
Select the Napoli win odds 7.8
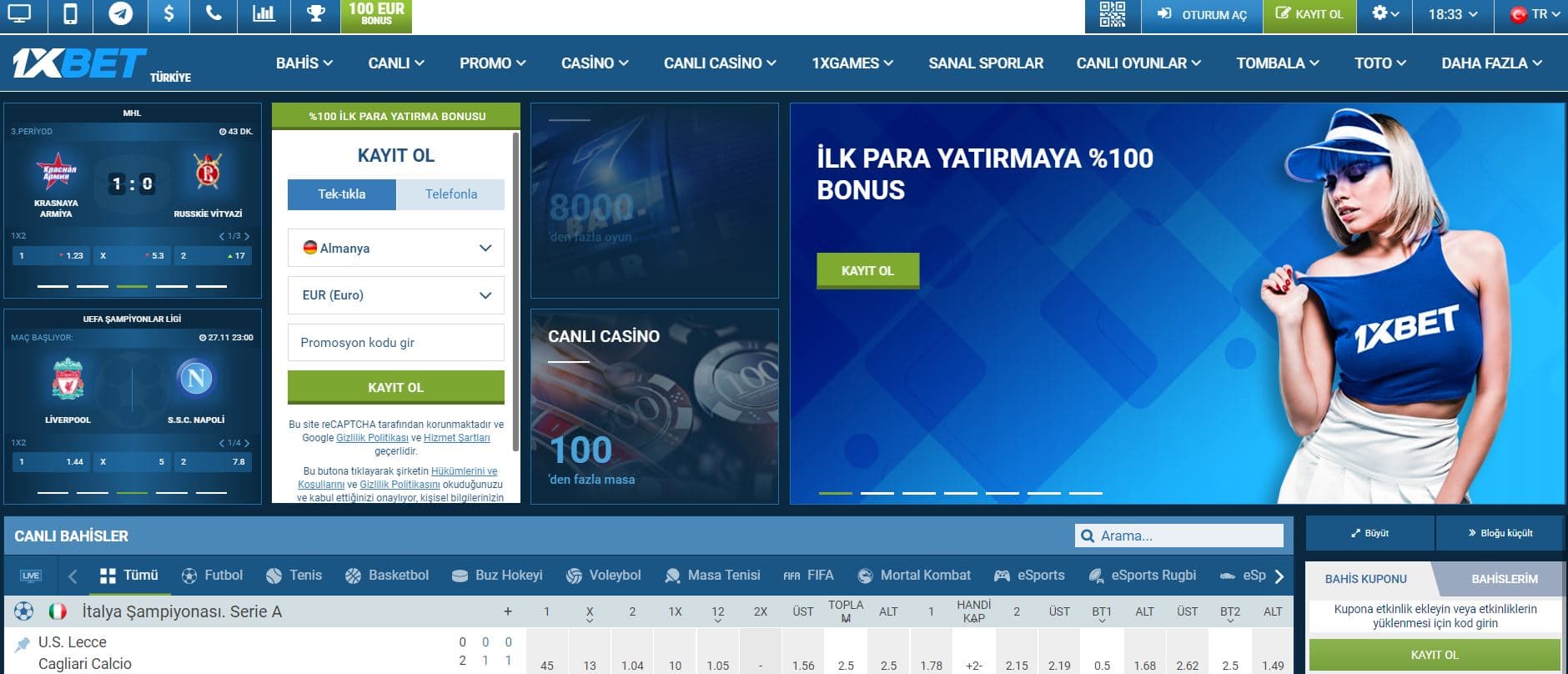tap(214, 462)
